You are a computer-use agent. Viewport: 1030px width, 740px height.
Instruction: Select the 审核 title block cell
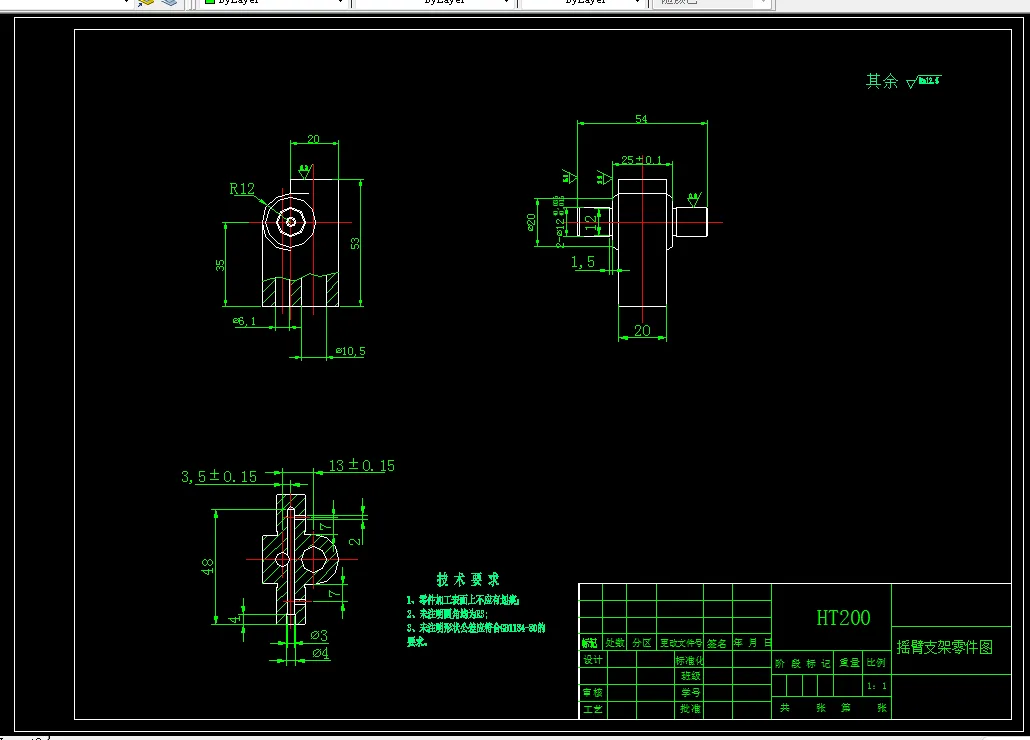[593, 693]
